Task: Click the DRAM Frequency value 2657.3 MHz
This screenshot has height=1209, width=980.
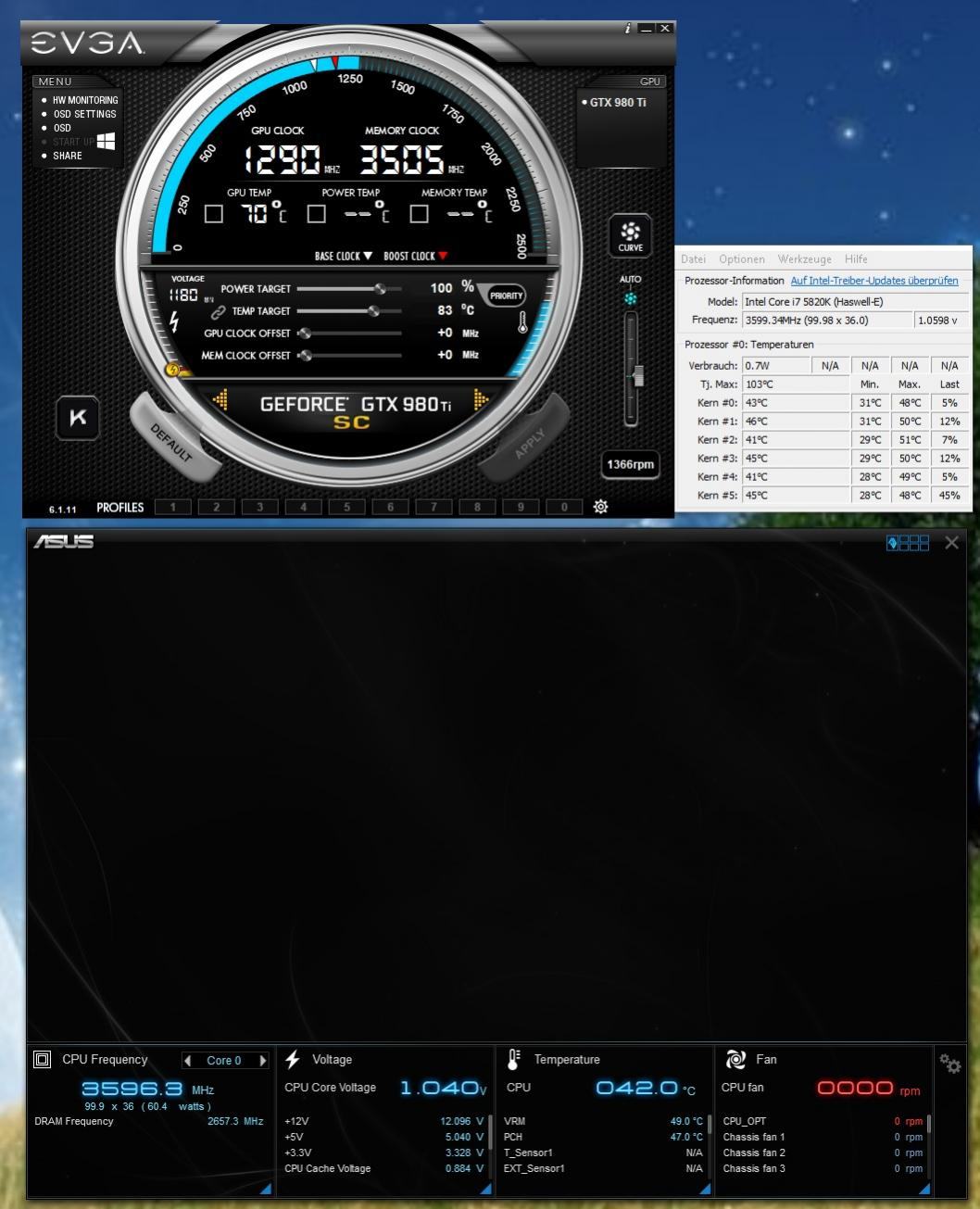Action: click(x=235, y=1121)
